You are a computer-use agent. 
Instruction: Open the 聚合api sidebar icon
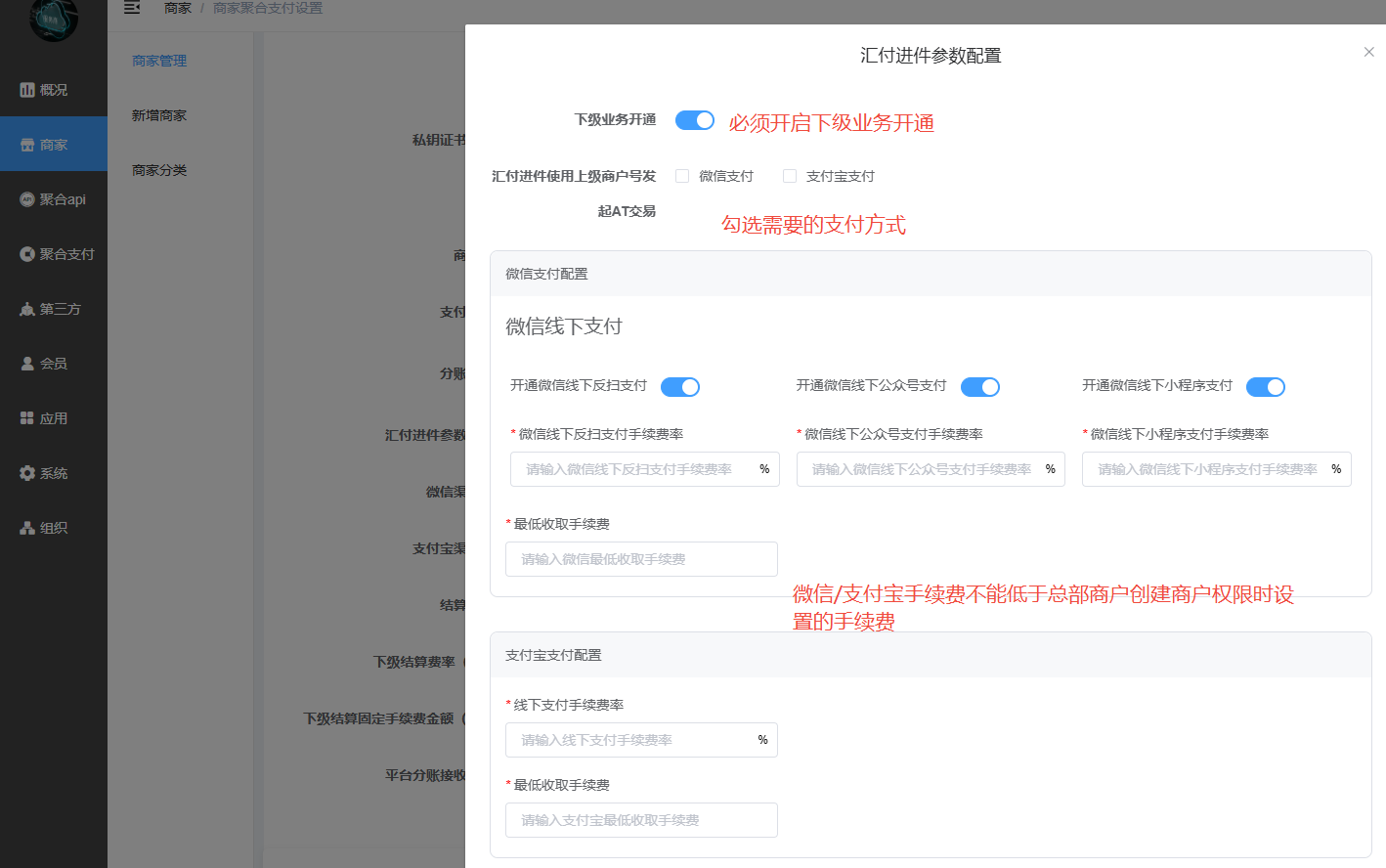[x=27, y=199]
